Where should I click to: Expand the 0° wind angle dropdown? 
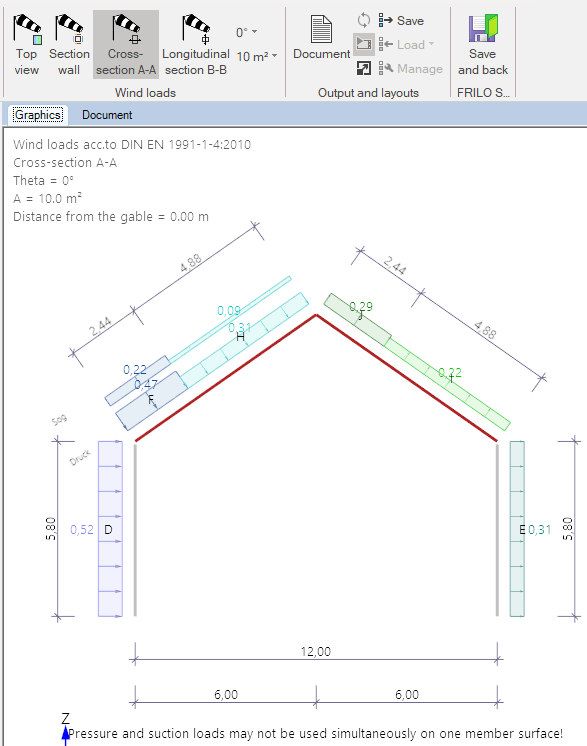pyautogui.click(x=246, y=32)
